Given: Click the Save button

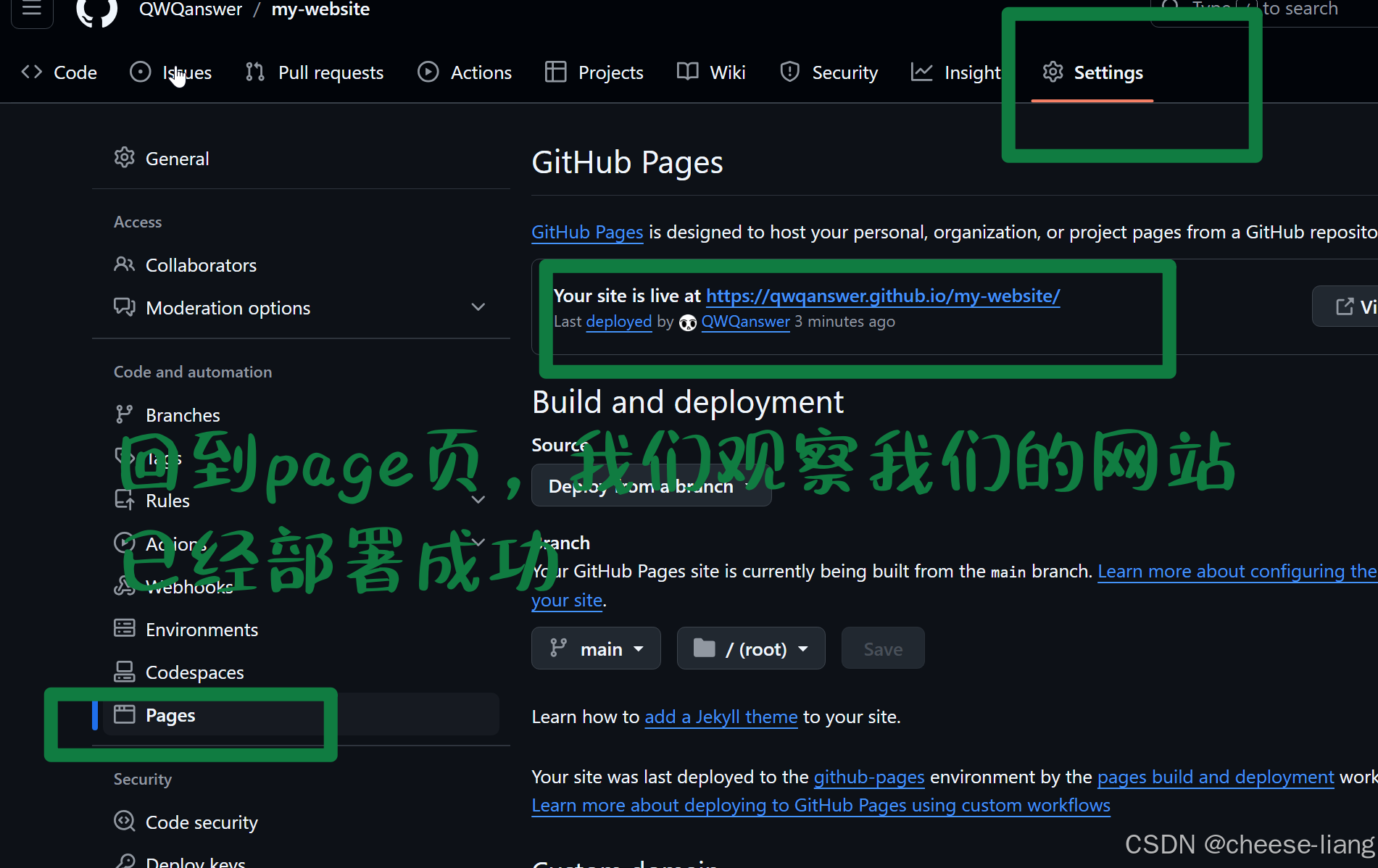Looking at the screenshot, I should 883,648.
